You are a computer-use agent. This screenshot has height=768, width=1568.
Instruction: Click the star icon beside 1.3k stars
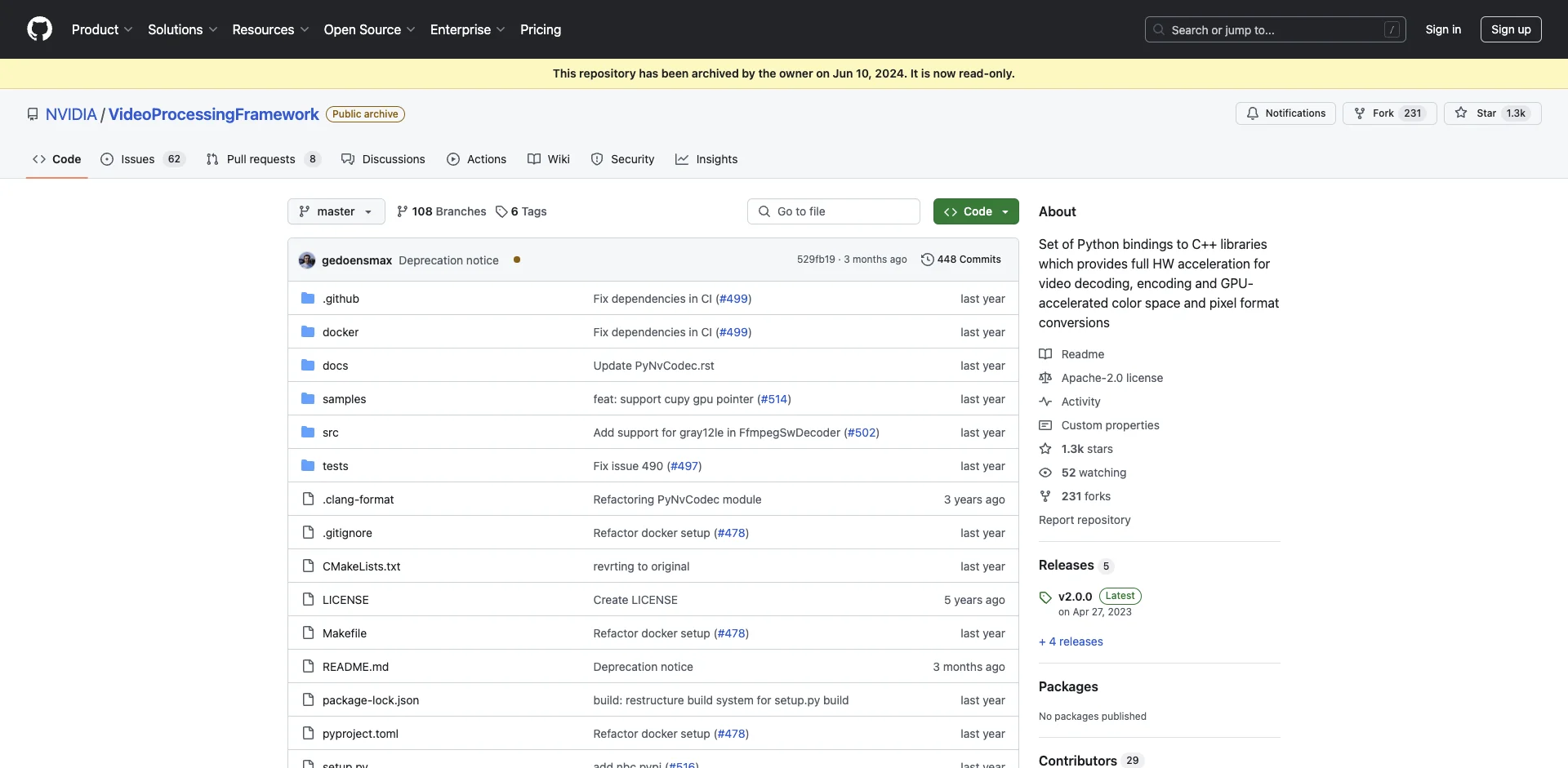pos(1045,449)
